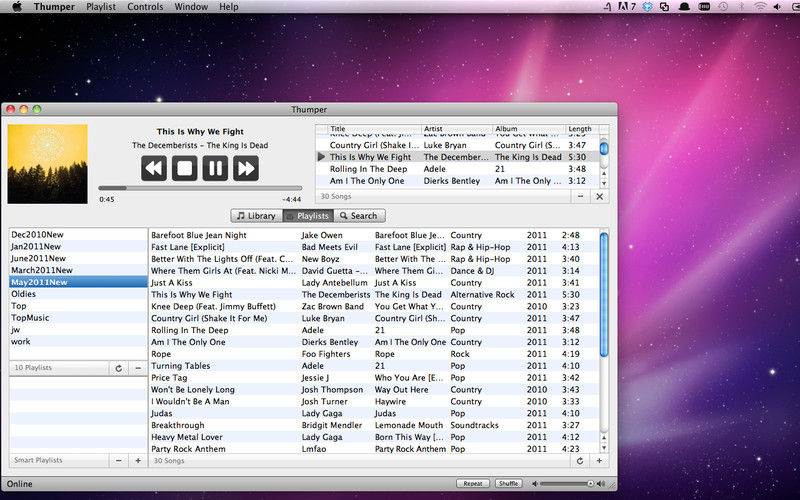Add a smart playlist with plus button
This screenshot has width=800, height=500.
pos(138,460)
